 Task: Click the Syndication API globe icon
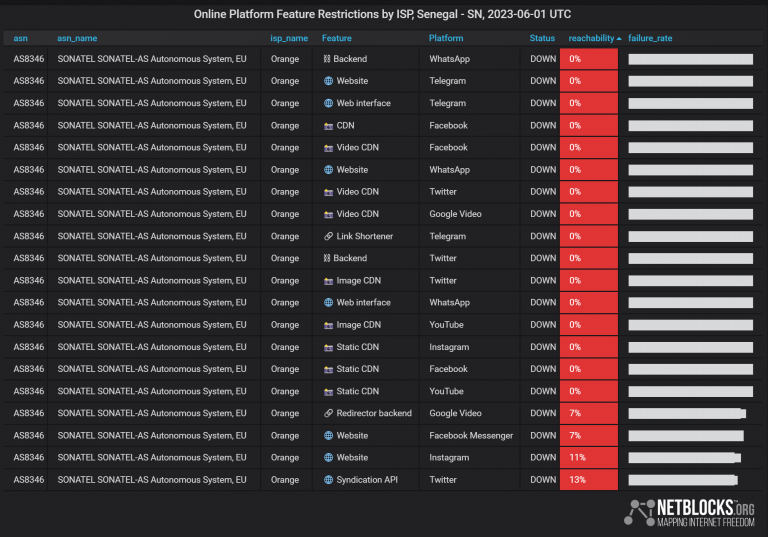click(328, 480)
